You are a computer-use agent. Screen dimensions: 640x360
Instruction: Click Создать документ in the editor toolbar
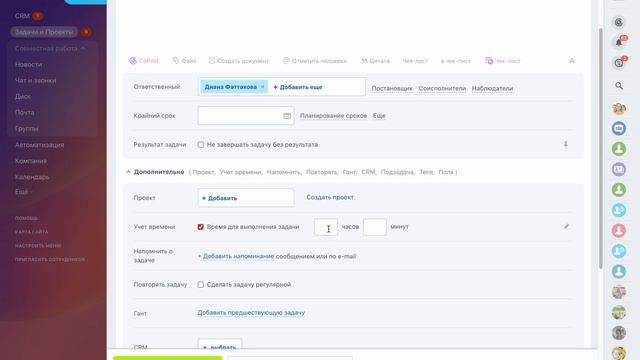[239, 61]
